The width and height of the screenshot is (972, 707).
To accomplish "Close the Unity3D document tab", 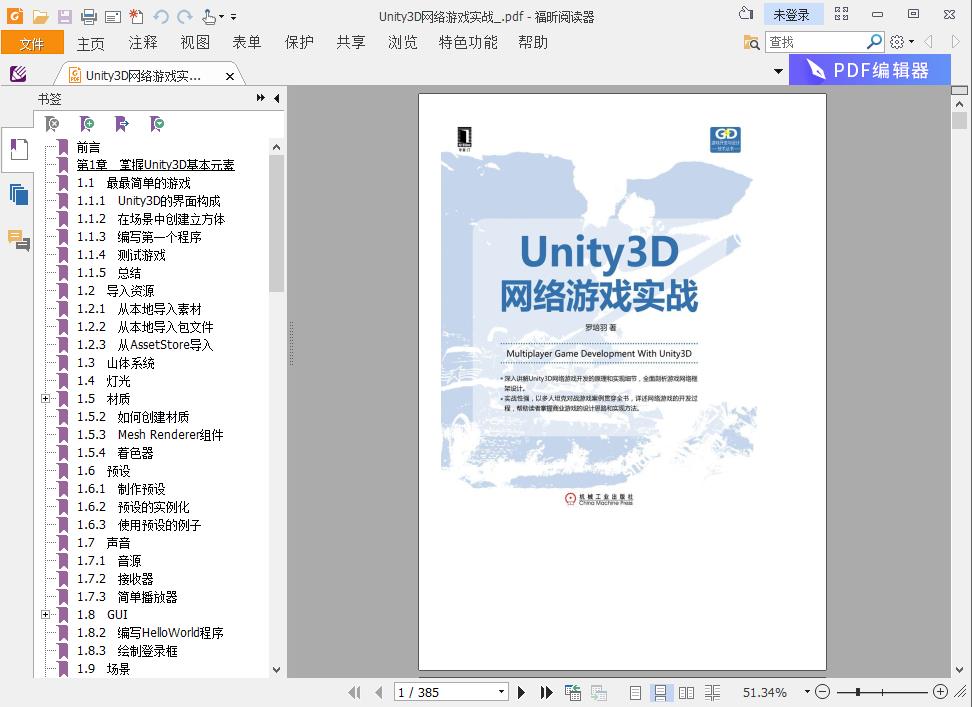I will click(230, 76).
